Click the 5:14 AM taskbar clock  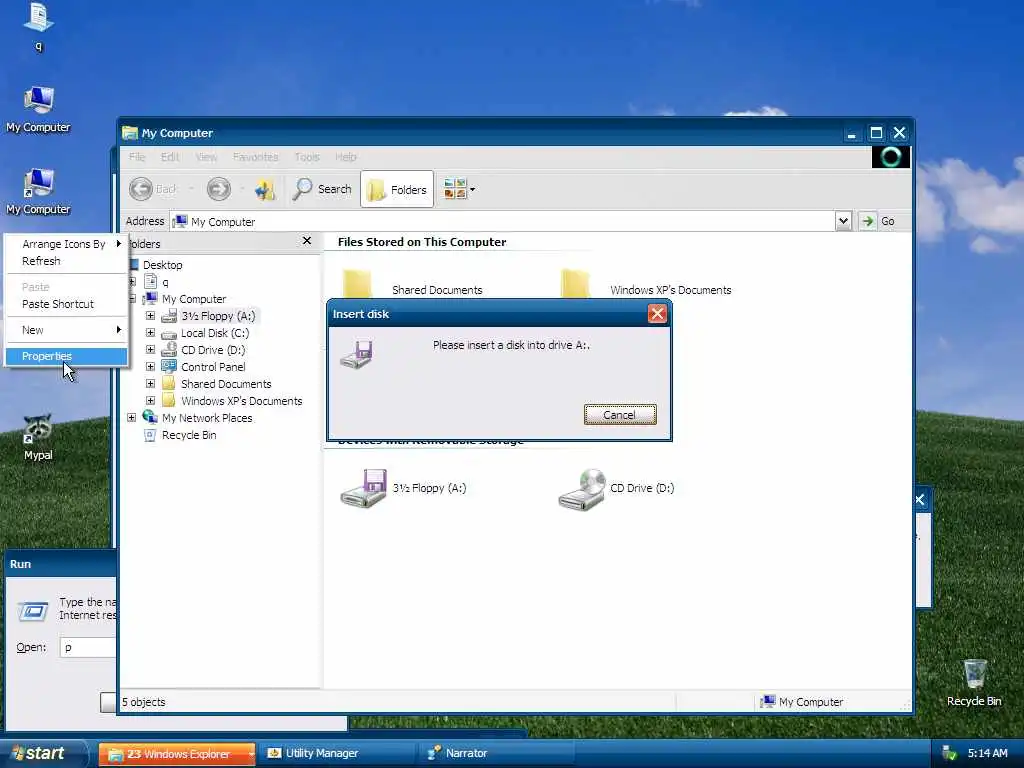tap(987, 754)
